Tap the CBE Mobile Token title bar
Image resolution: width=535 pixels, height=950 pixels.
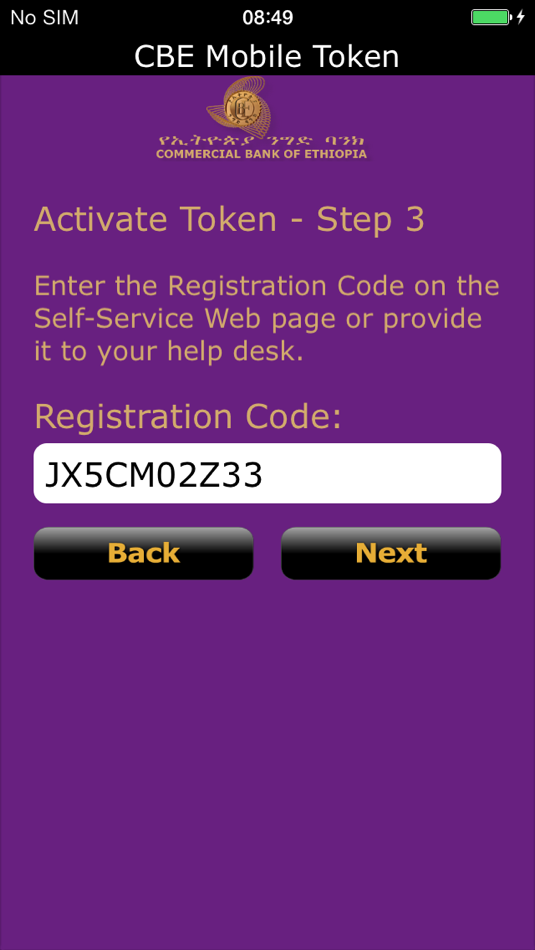[x=267, y=56]
